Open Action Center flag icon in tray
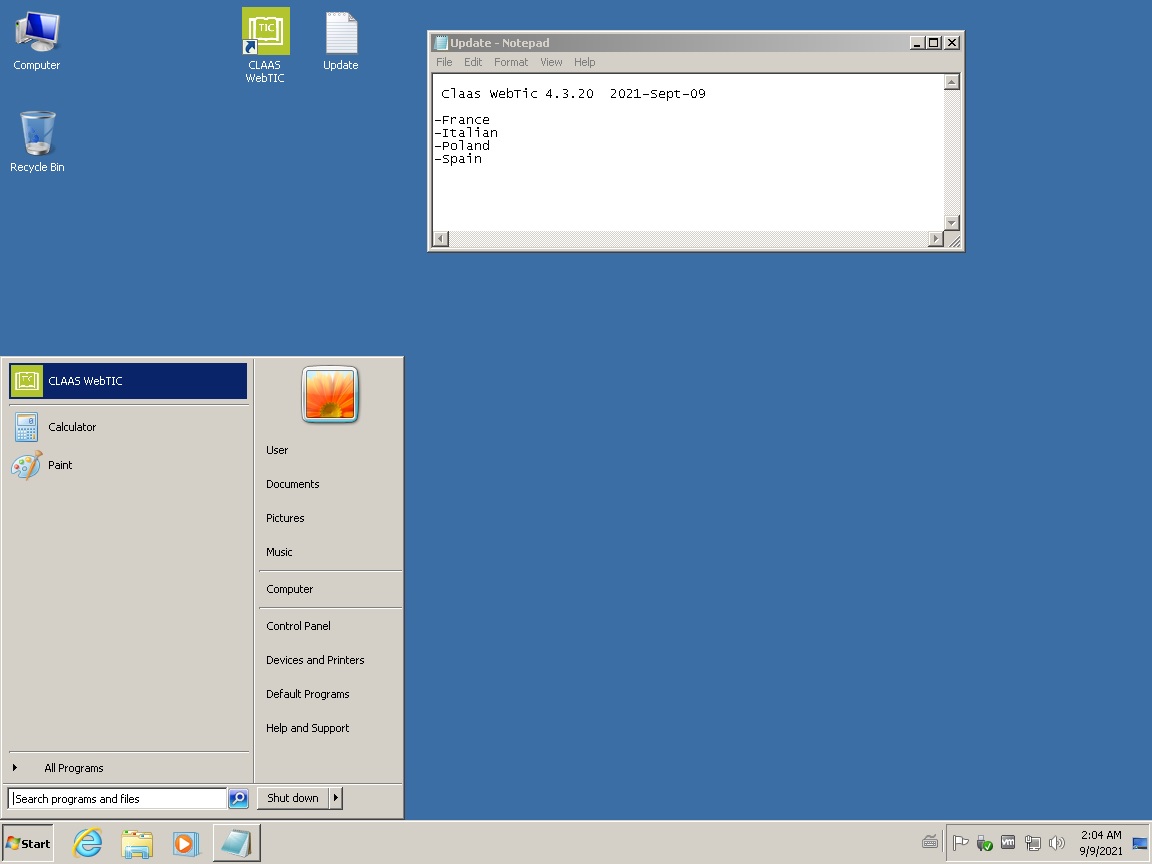 click(960, 843)
